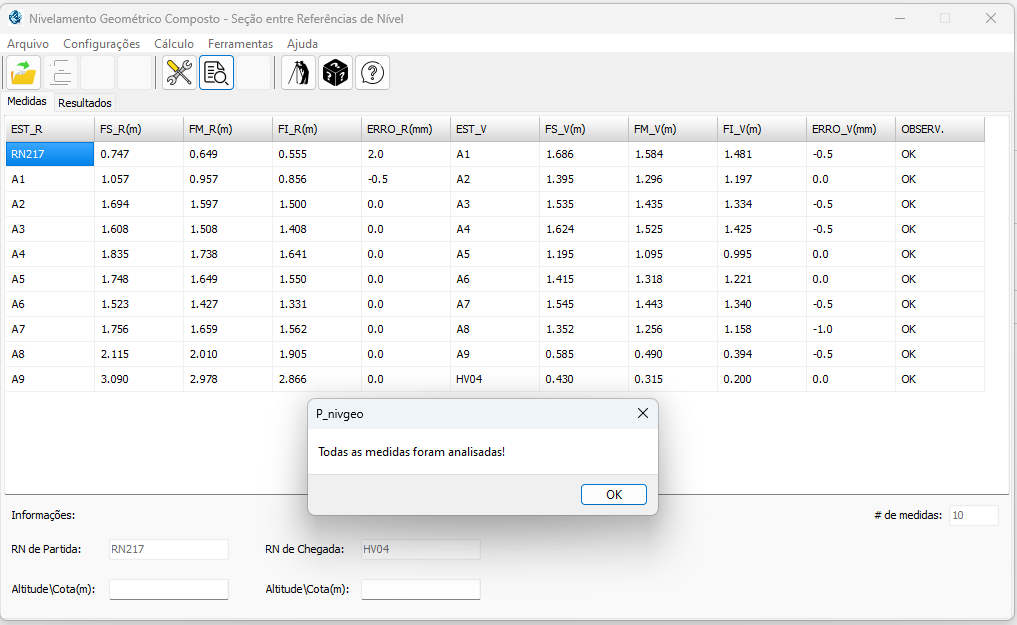Click the surveyor with tripod icon
This screenshot has width=1017, height=625.
298,73
